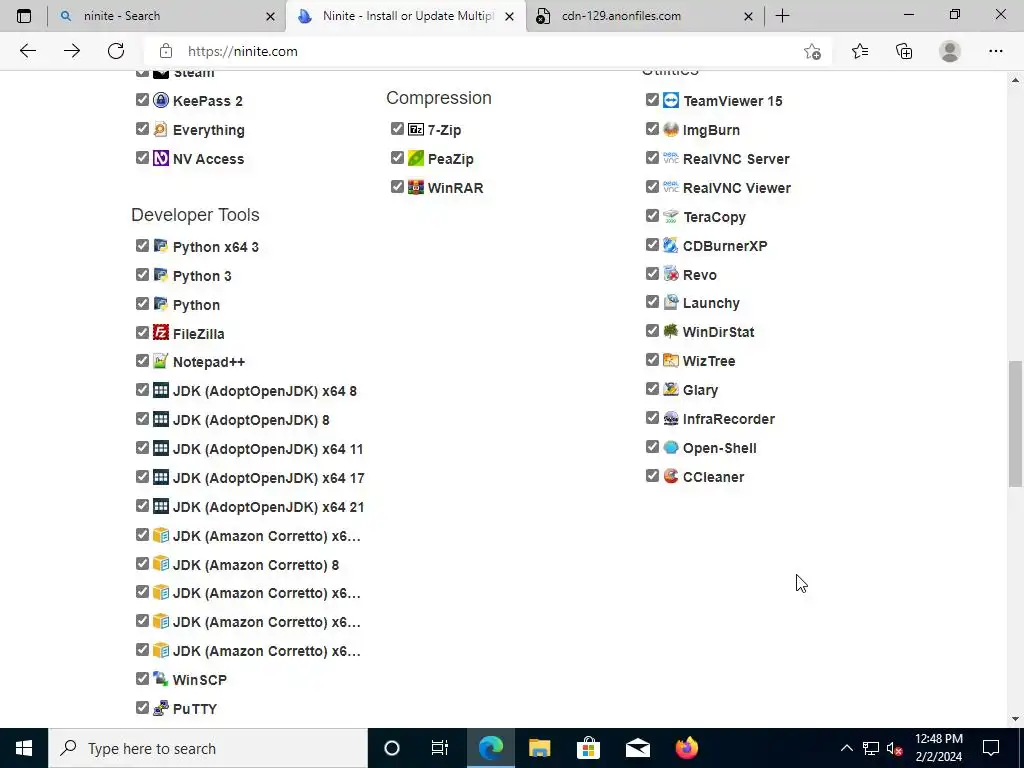The height and width of the screenshot is (768, 1024).
Task: Uncheck the FileZilla checkbox
Action: 142,332
